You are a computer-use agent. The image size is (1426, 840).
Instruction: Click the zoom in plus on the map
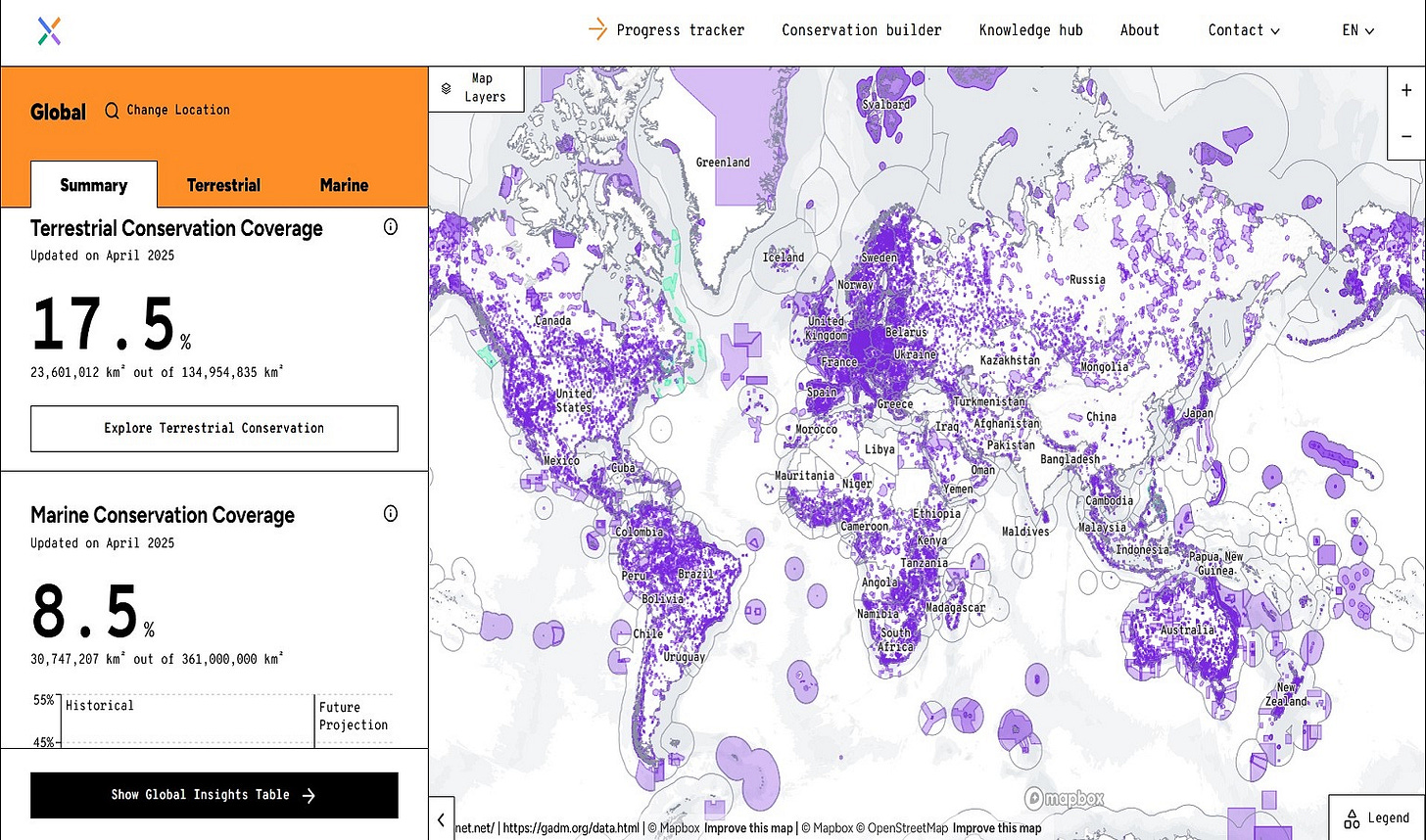(x=1405, y=89)
